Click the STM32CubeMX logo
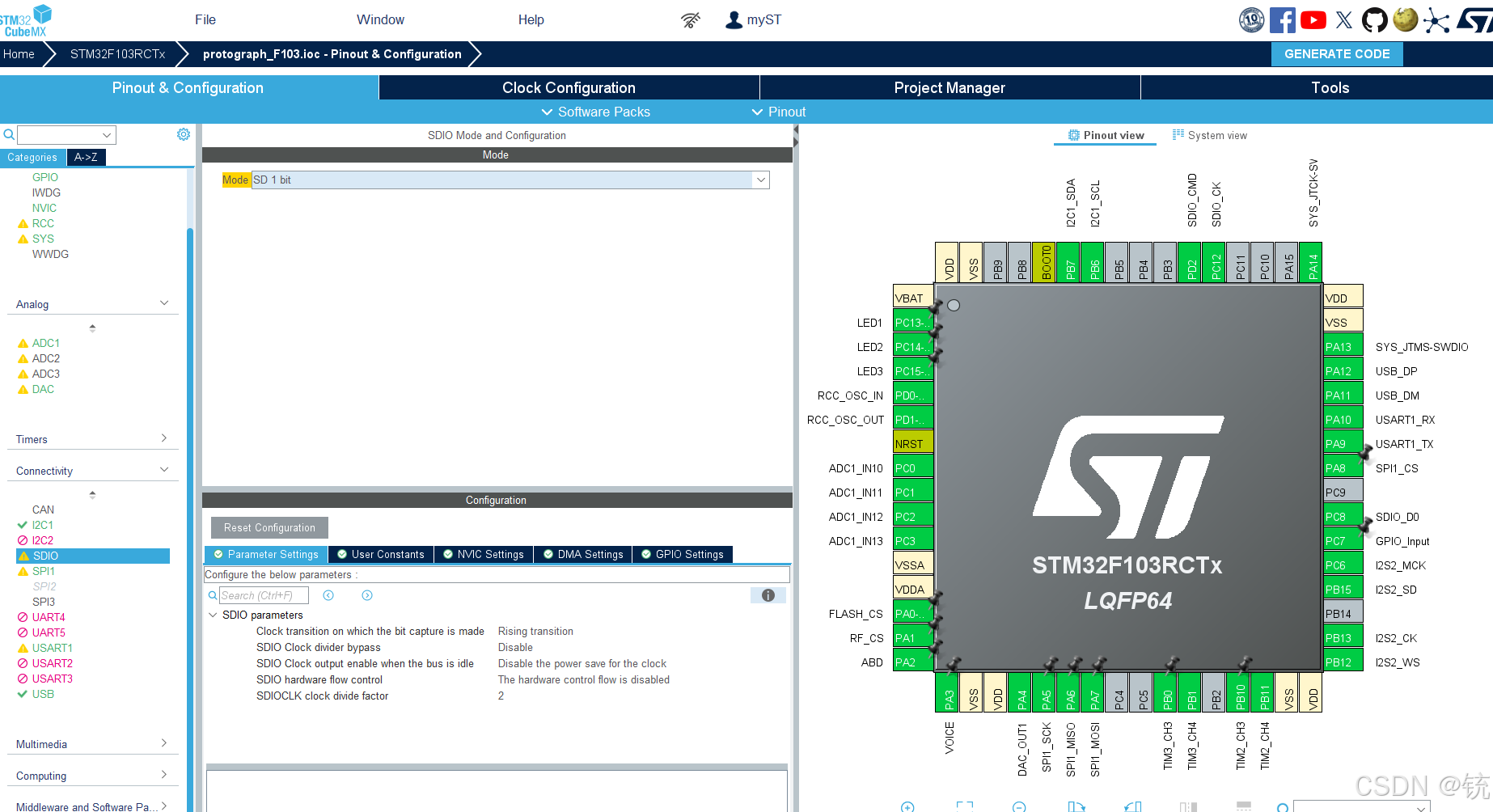Image resolution: width=1493 pixels, height=812 pixels. tap(27, 20)
